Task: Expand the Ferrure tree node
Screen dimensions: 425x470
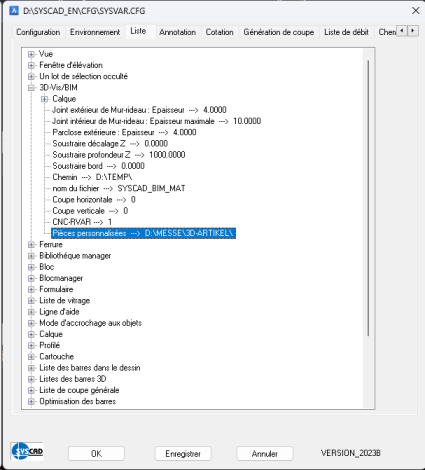Action: point(31,245)
